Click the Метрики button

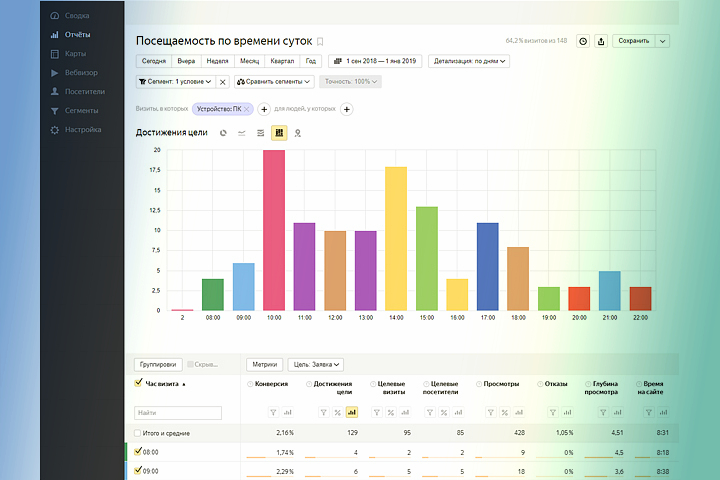(264, 364)
